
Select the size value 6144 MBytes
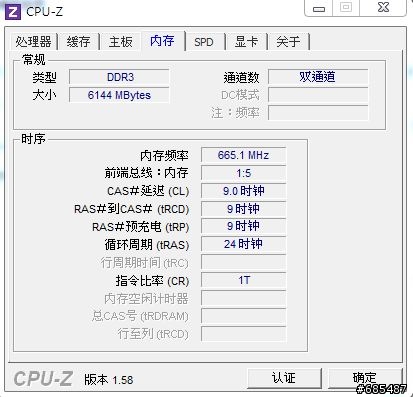click(119, 95)
